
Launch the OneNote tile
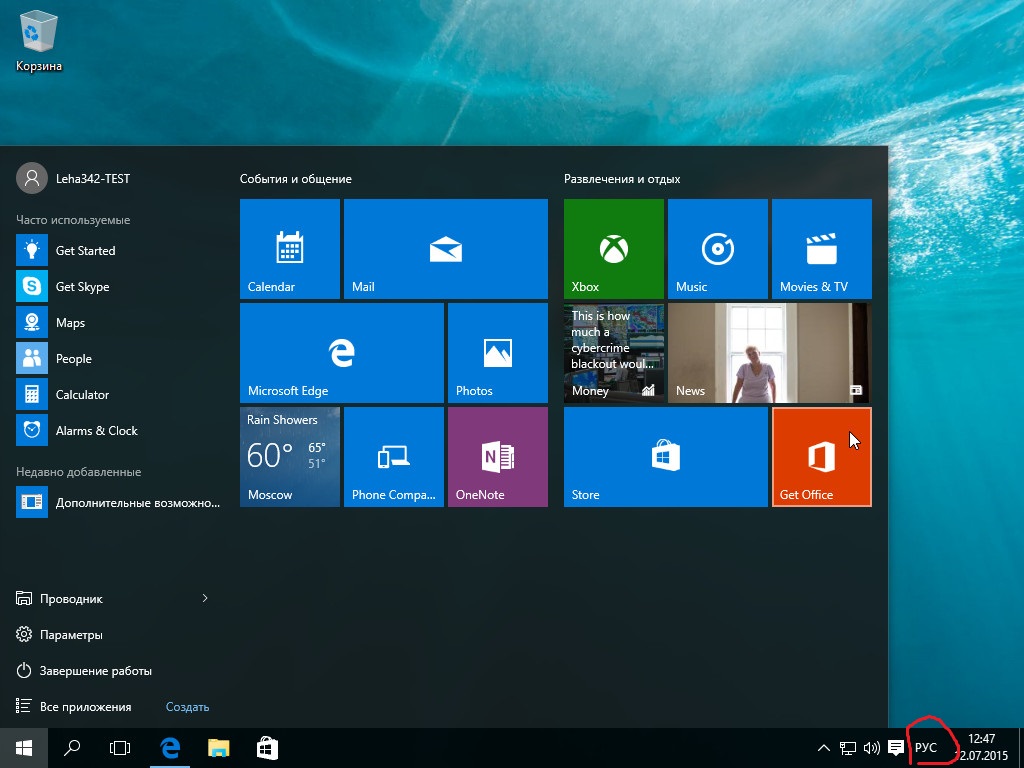(x=498, y=457)
